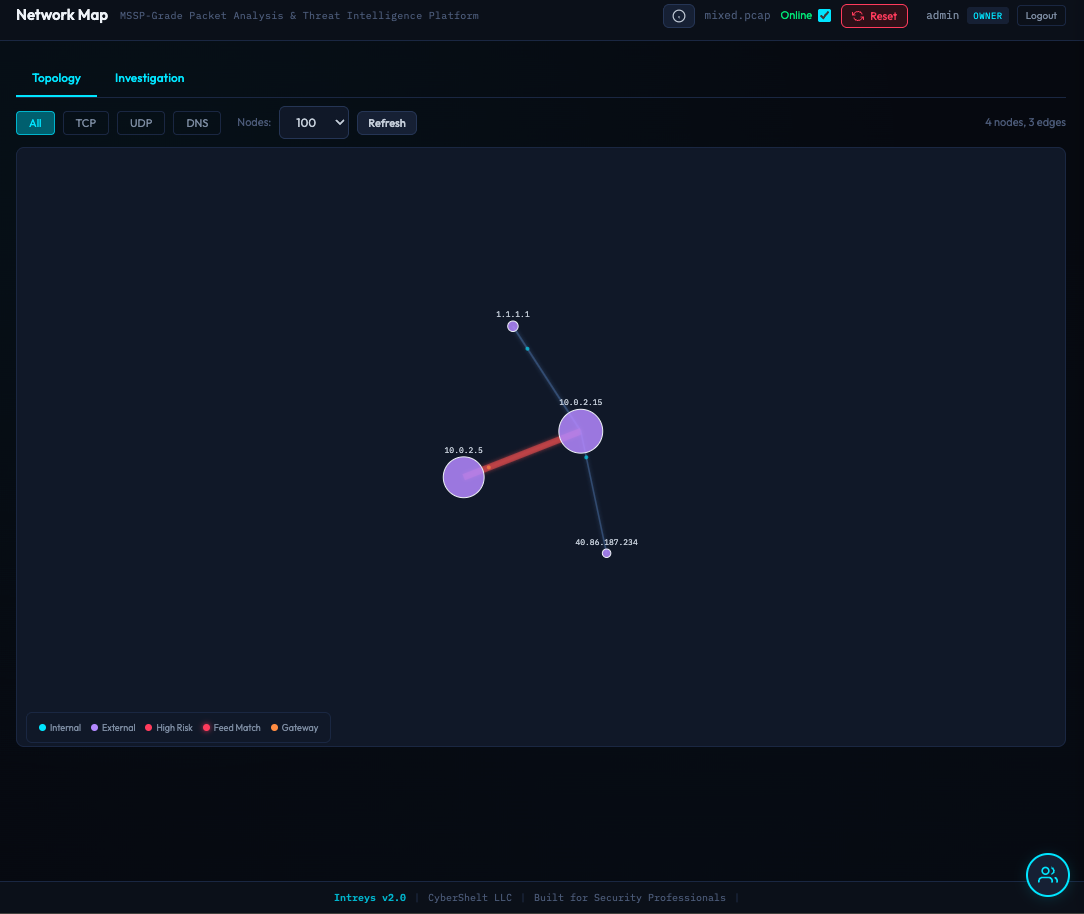The image size is (1084, 914).
Task: Enable the DNS protocol filter
Action: [196, 122]
